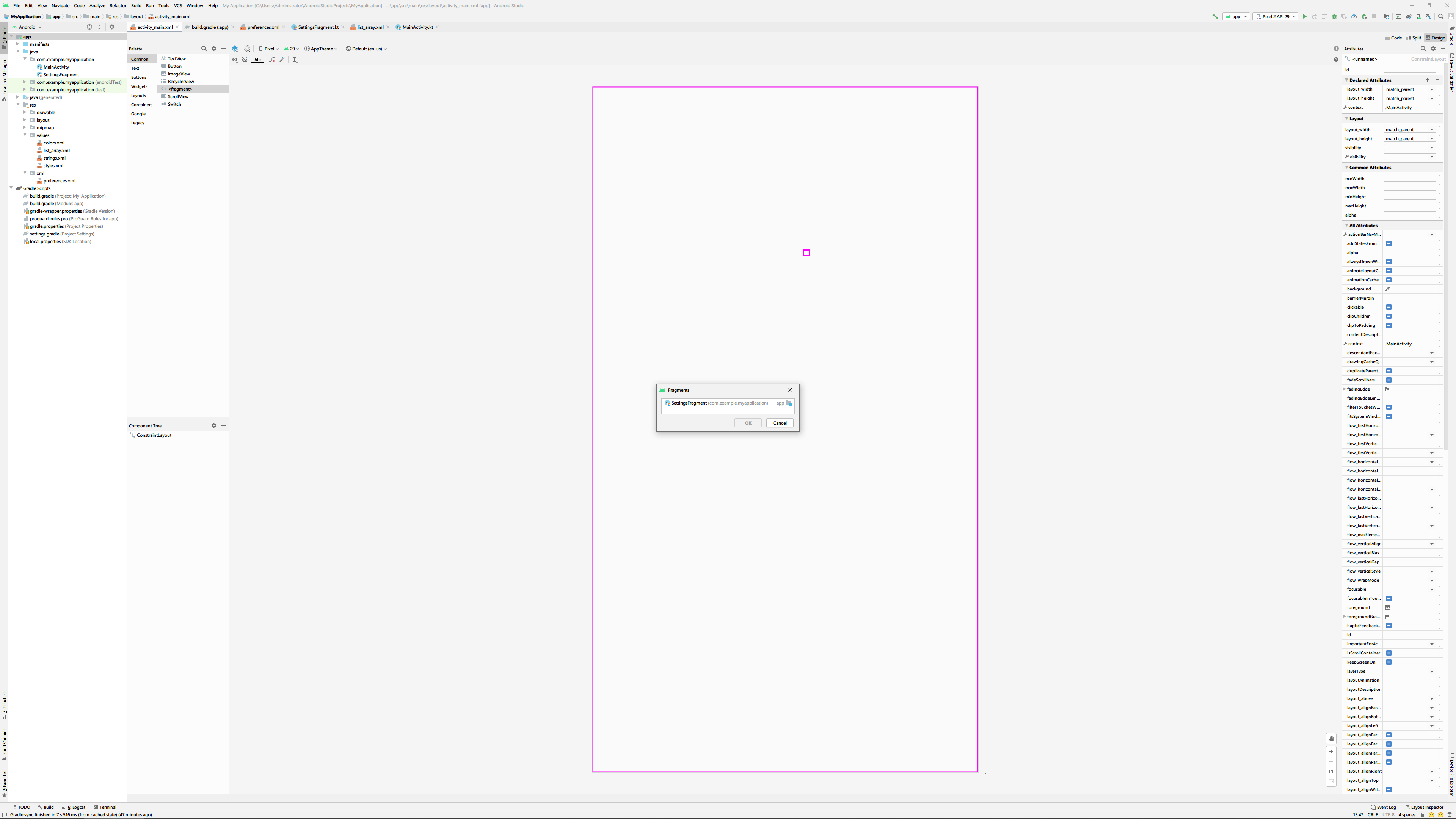Collapse the values folder in project tree
Image resolution: width=1456 pixels, height=819 pixels.
(x=25, y=135)
